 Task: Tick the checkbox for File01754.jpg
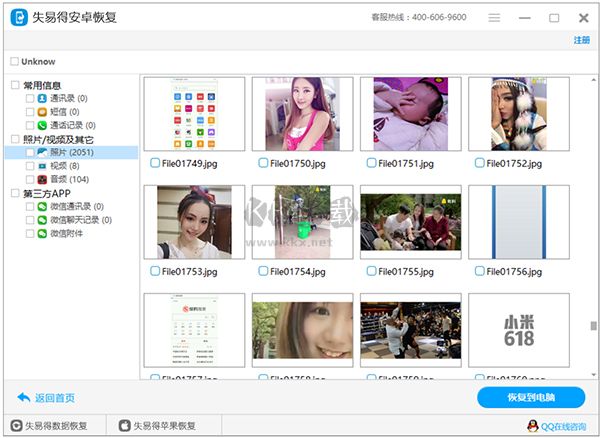click(x=262, y=271)
